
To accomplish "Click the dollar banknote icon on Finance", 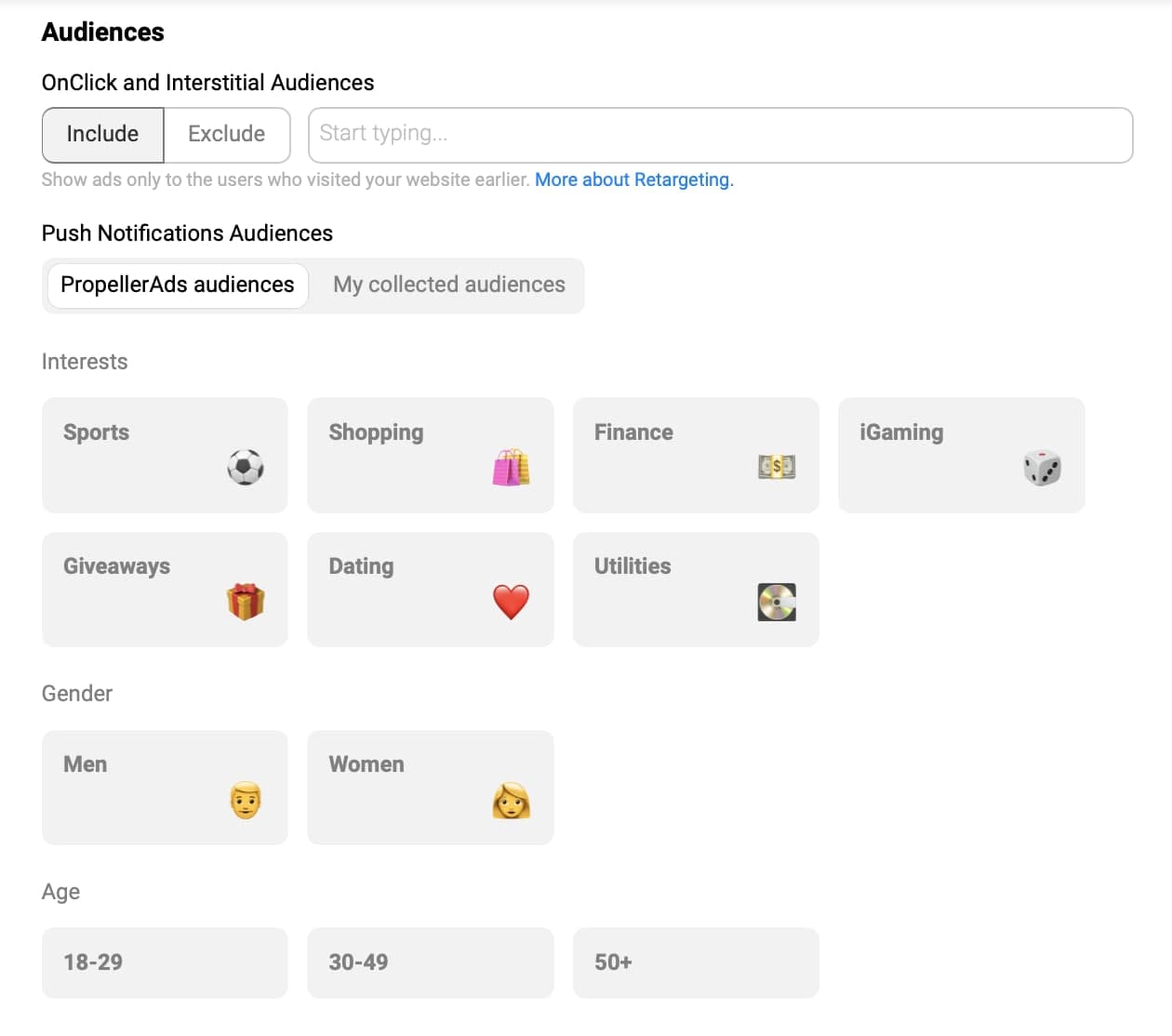I will 777,467.
